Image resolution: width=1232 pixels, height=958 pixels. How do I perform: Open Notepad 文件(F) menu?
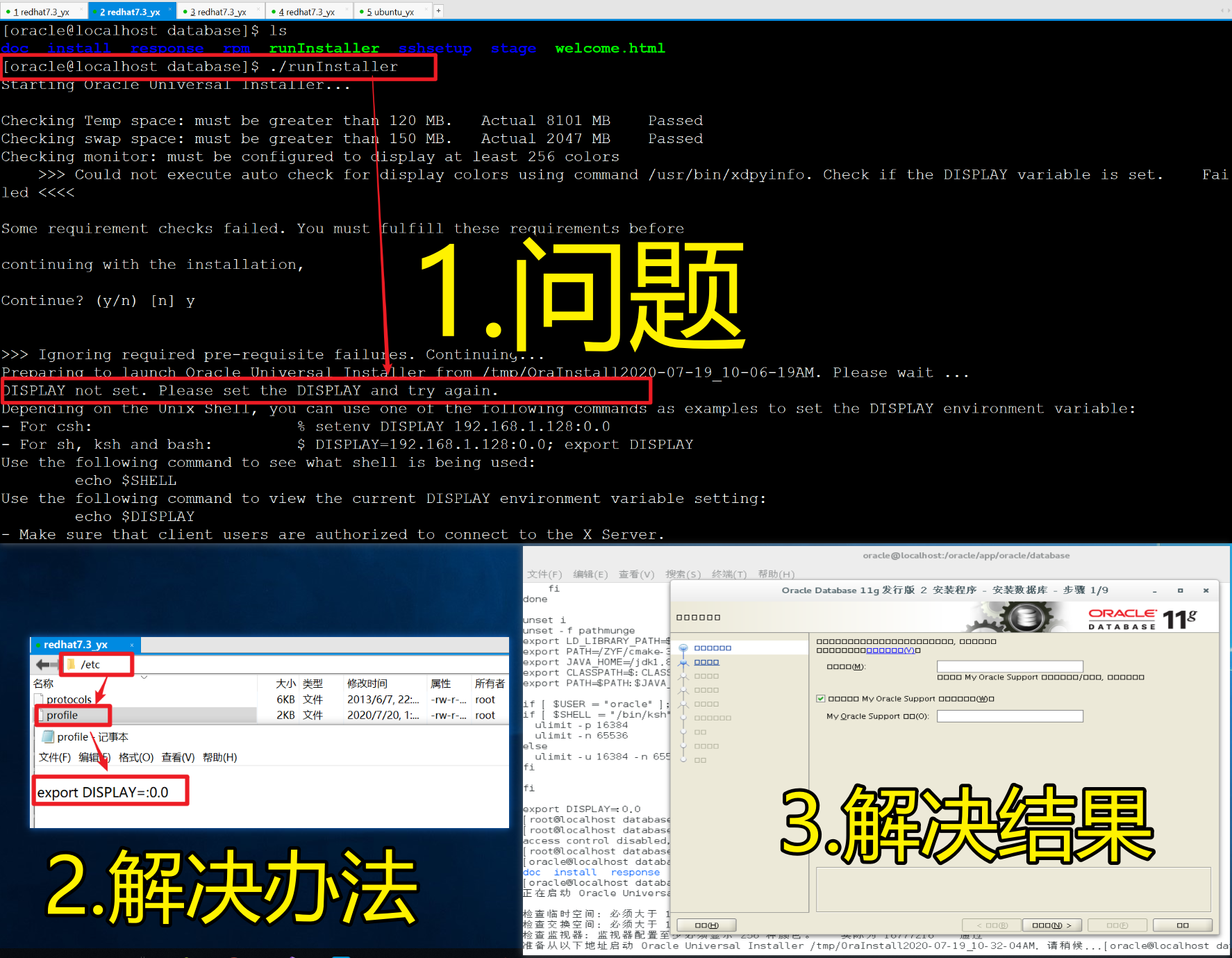click(x=54, y=757)
